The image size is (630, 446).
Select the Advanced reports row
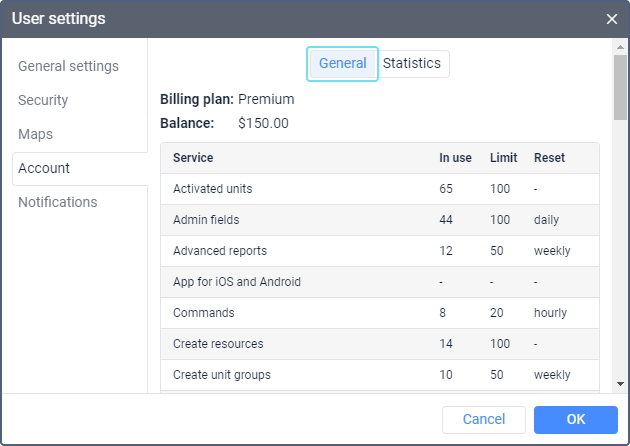click(x=379, y=251)
